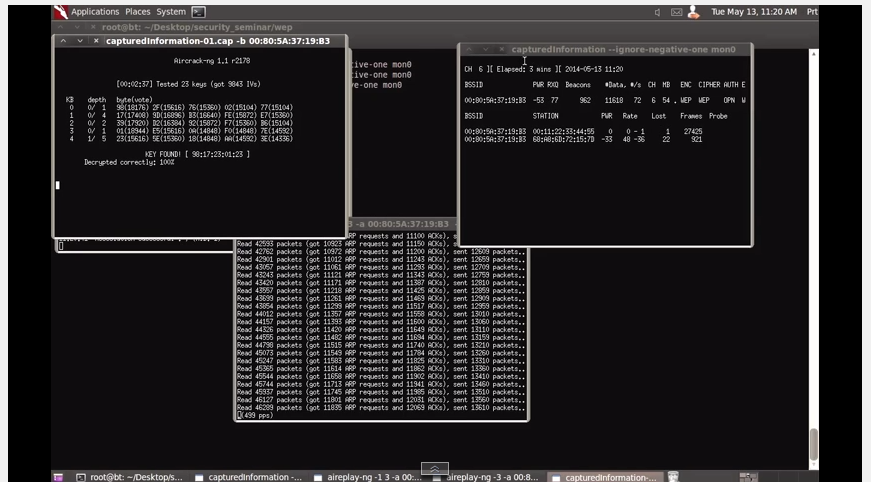Switch to aireplay-ng -3 -a taskbar entry
The height and width of the screenshot is (482, 871).
click(x=487, y=477)
